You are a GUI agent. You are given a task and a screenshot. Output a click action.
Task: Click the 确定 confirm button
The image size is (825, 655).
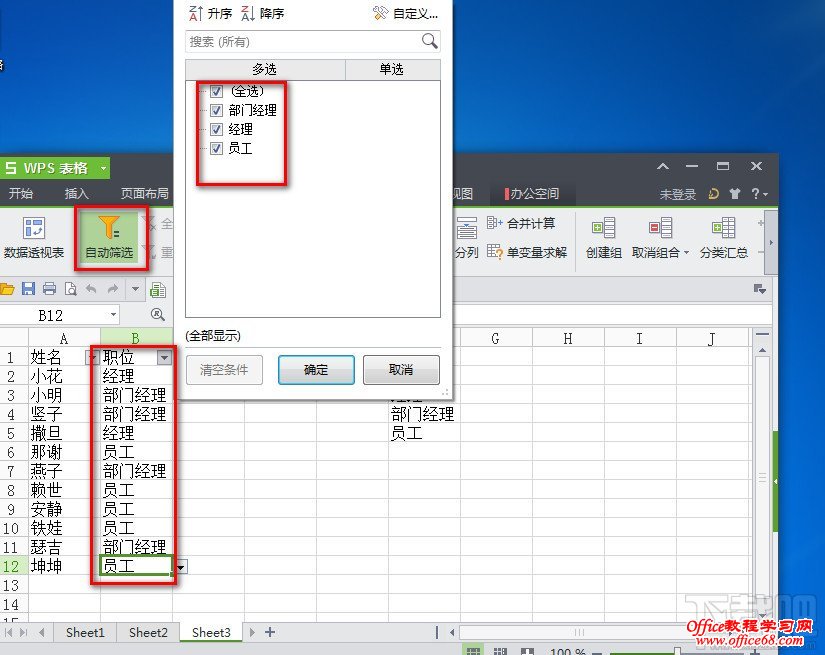click(316, 370)
